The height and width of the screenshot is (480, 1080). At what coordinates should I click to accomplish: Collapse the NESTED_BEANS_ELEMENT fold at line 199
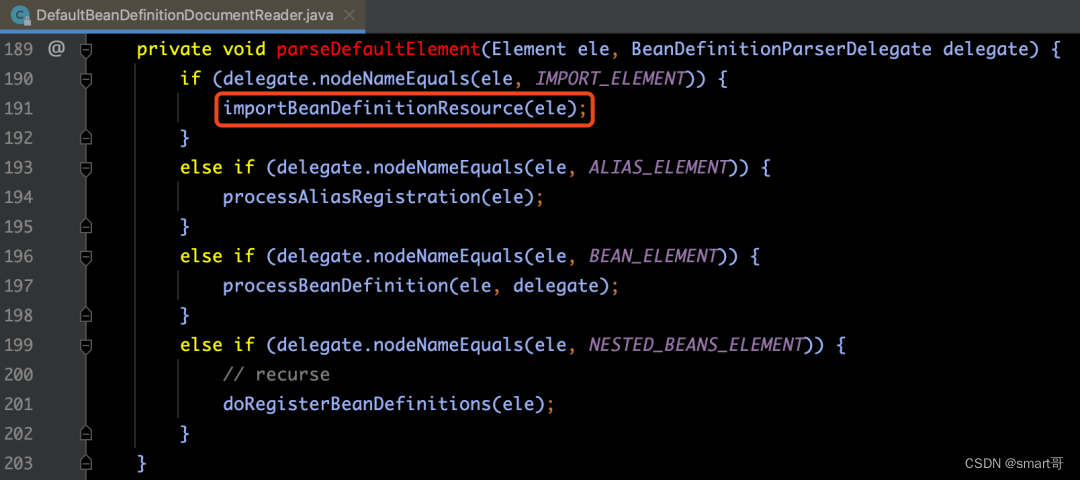click(x=86, y=345)
